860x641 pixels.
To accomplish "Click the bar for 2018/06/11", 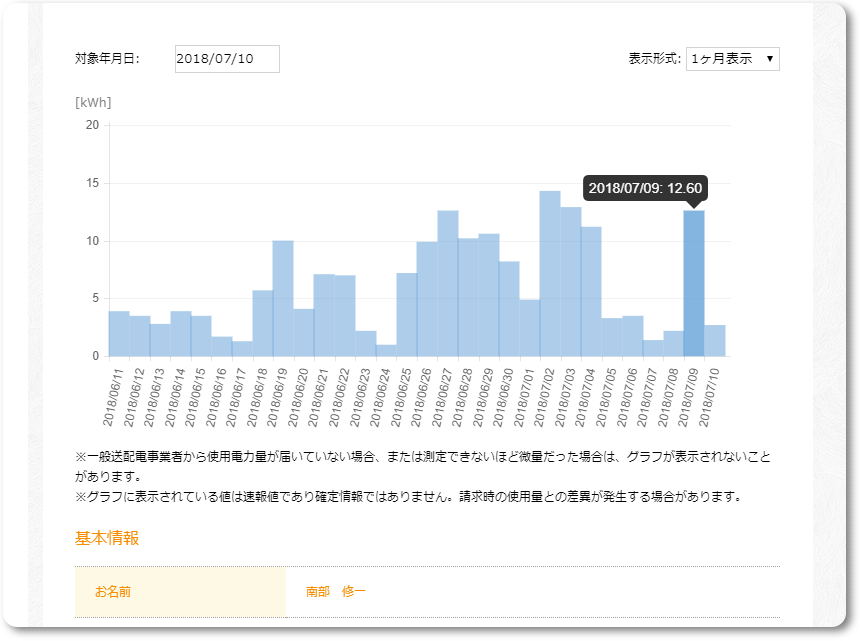I will [119, 334].
